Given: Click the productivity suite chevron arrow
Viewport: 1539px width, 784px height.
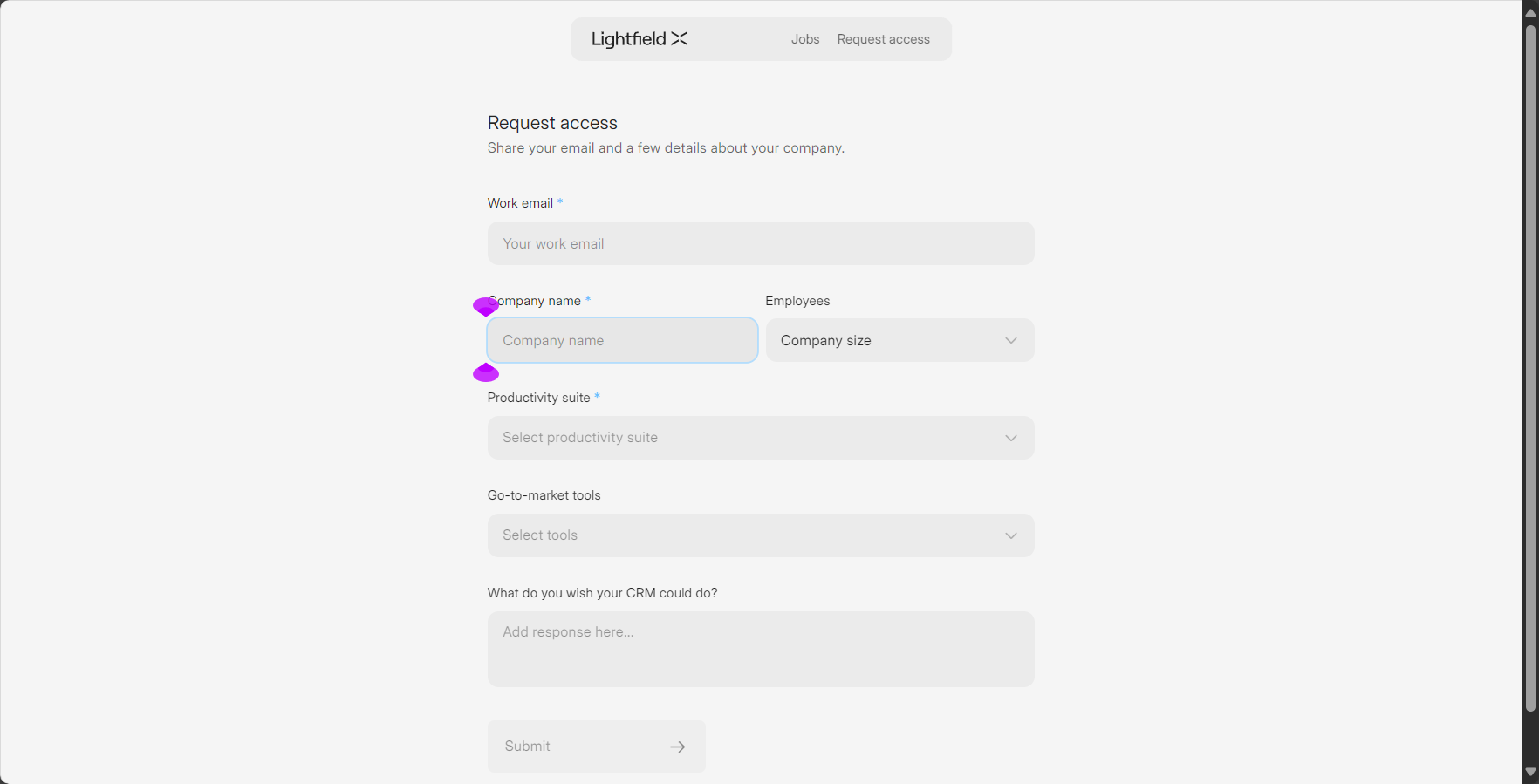Looking at the screenshot, I should [1011, 438].
